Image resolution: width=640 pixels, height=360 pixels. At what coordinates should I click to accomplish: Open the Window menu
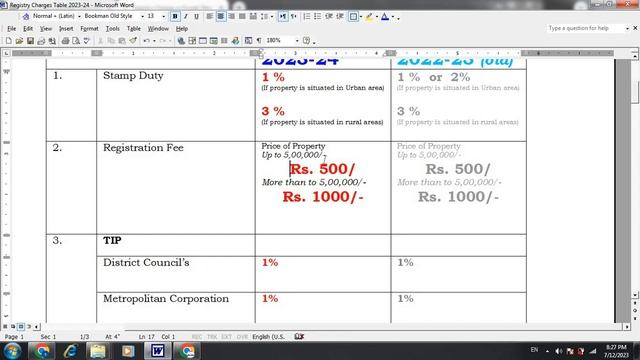[158, 29]
